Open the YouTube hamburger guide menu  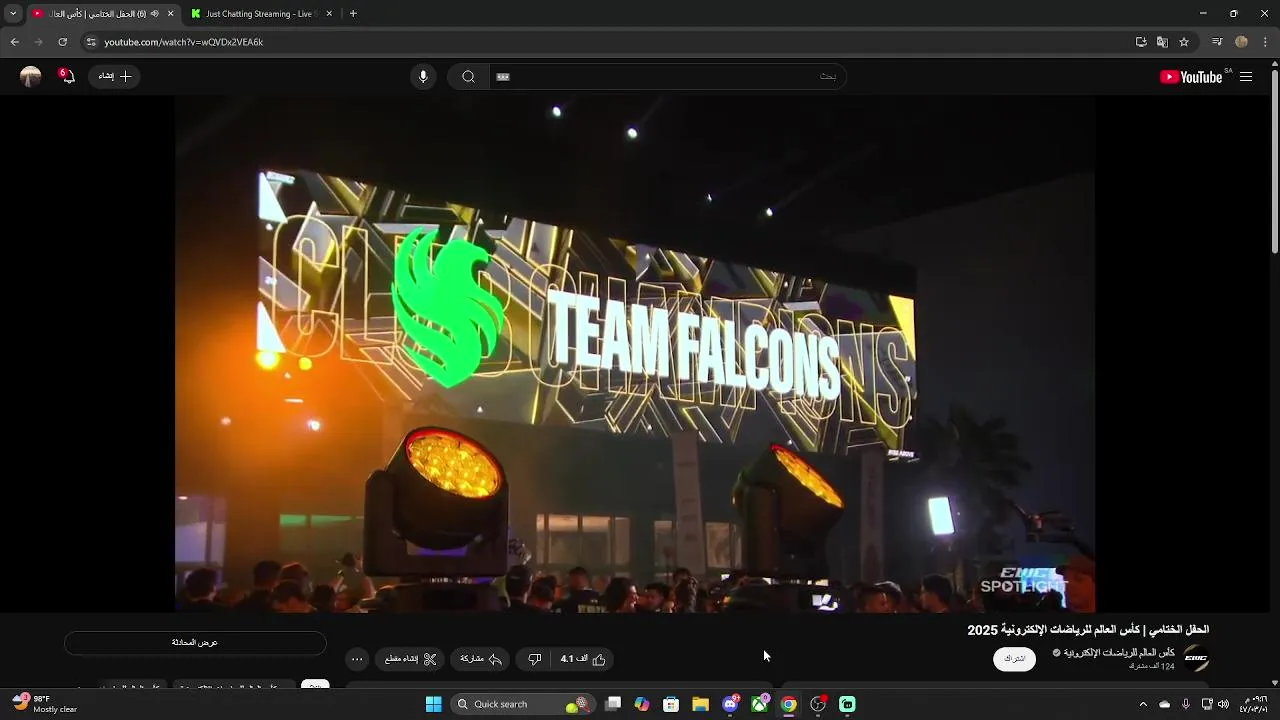coord(1246,77)
